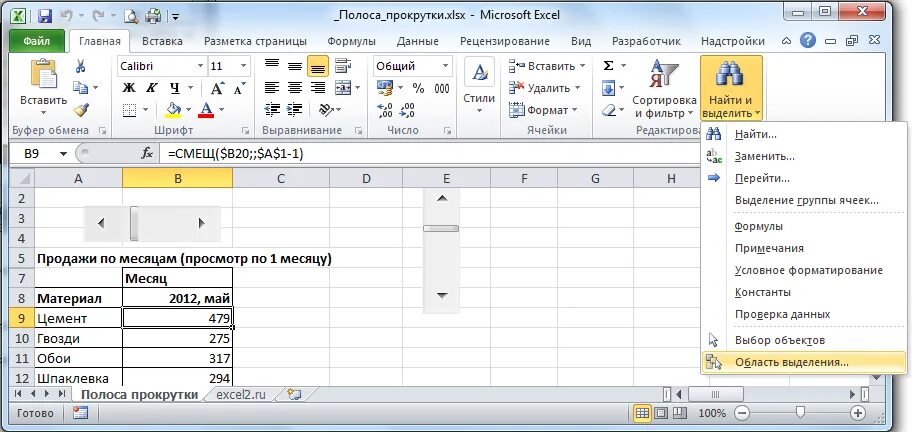Screen dimensions: 912x432
Task: Insert a new worksheet with the tab icon
Action: point(294,394)
